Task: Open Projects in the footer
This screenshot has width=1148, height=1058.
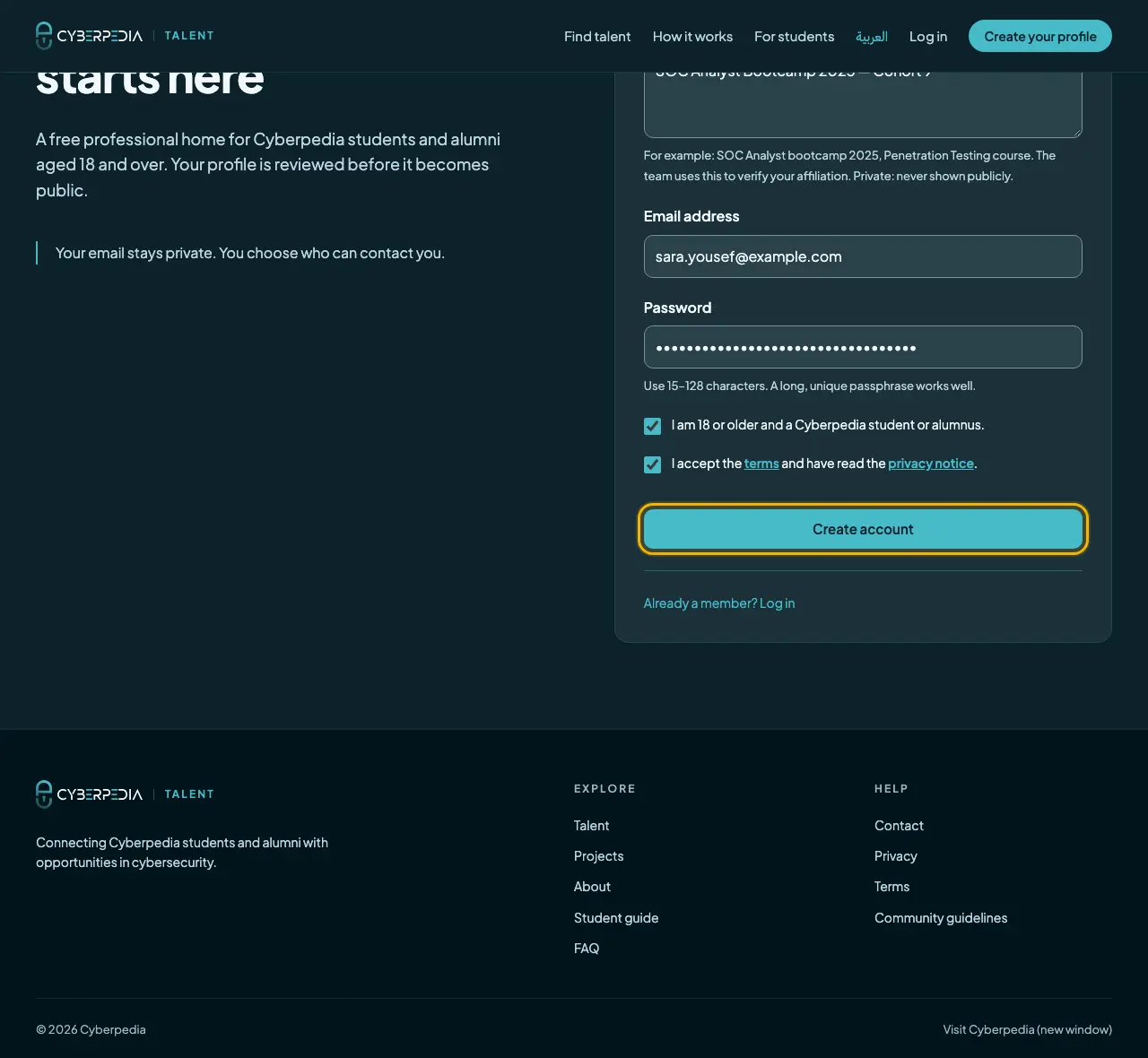Action: pos(598,856)
